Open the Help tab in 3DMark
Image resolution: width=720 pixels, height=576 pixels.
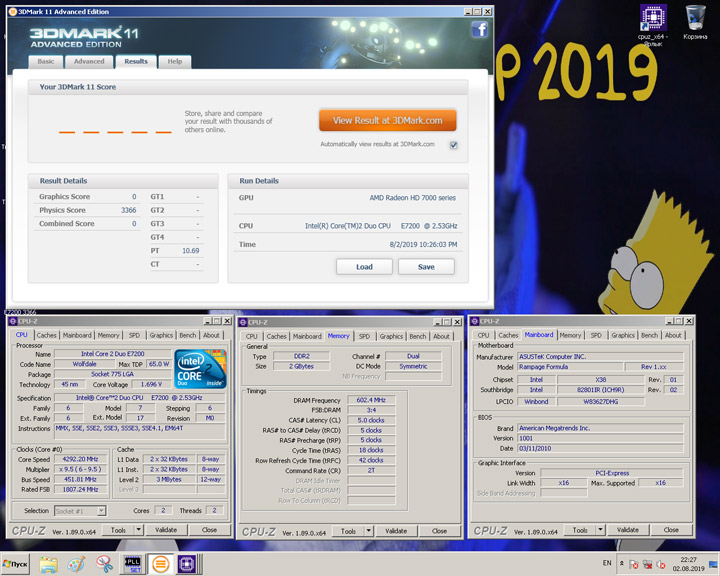174,62
